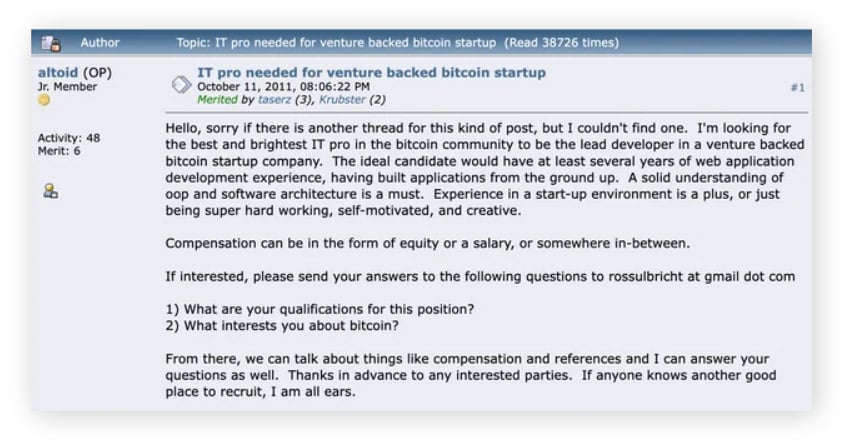Click the 'What interests you about bitcoin' line
Image resolution: width=843 pixels, height=441 pixels.
282,326
